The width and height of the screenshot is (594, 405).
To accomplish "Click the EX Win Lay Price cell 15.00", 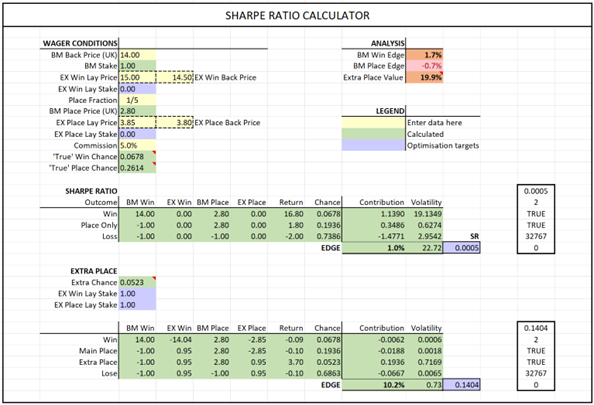I will [137, 77].
